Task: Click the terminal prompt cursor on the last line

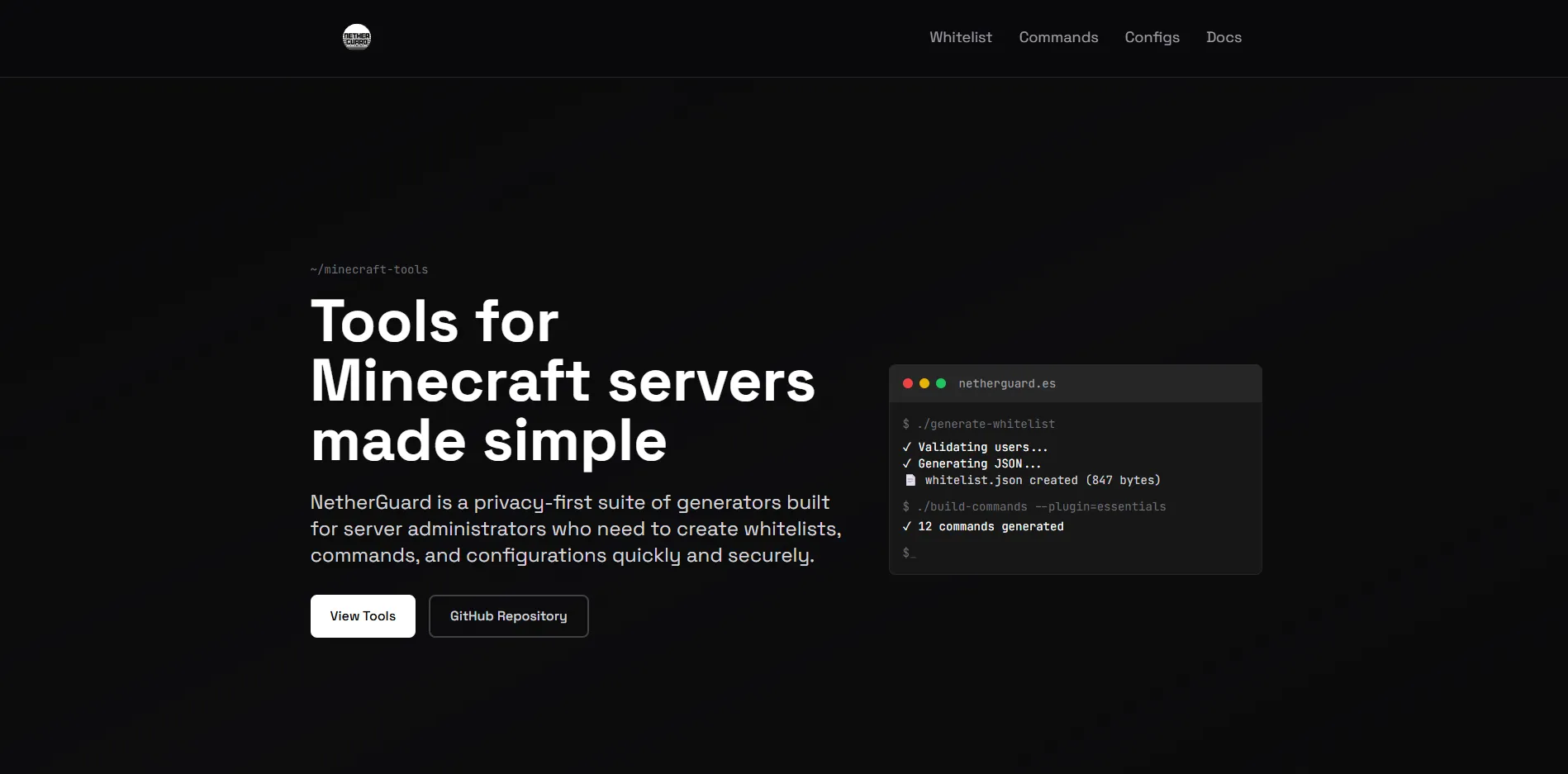Action: pyautogui.click(x=910, y=553)
